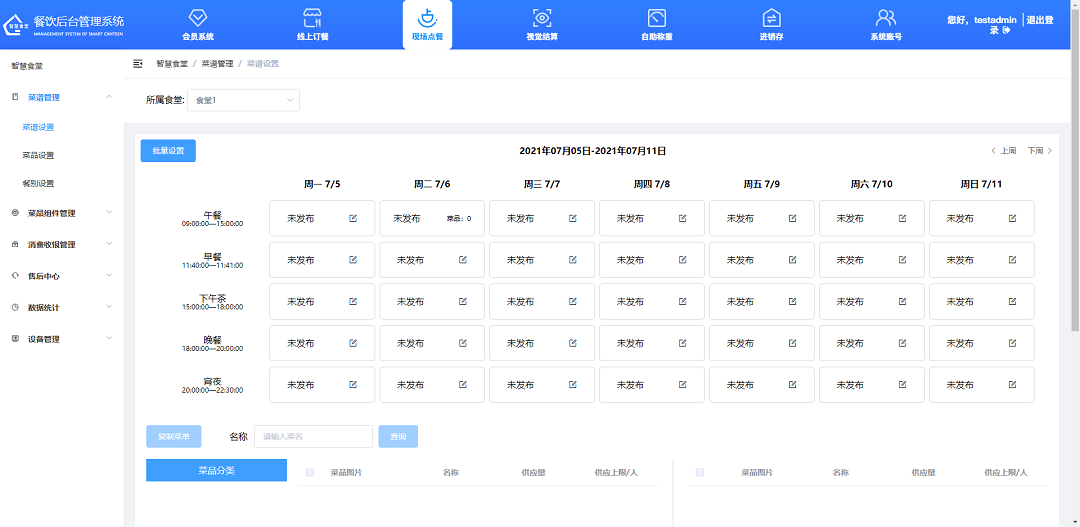Collapse the sidebar with the hamburger icon
This screenshot has width=1080, height=527.
(x=138, y=63)
